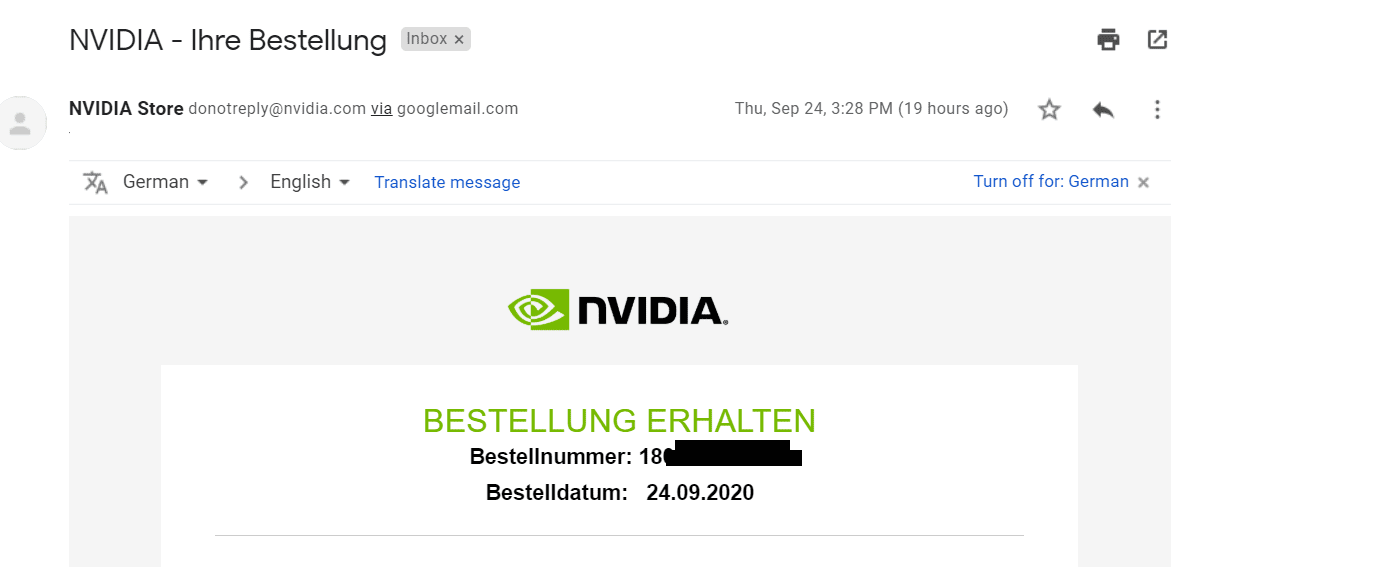Dismiss the translation bar
The height and width of the screenshot is (567, 1390).
(1144, 182)
